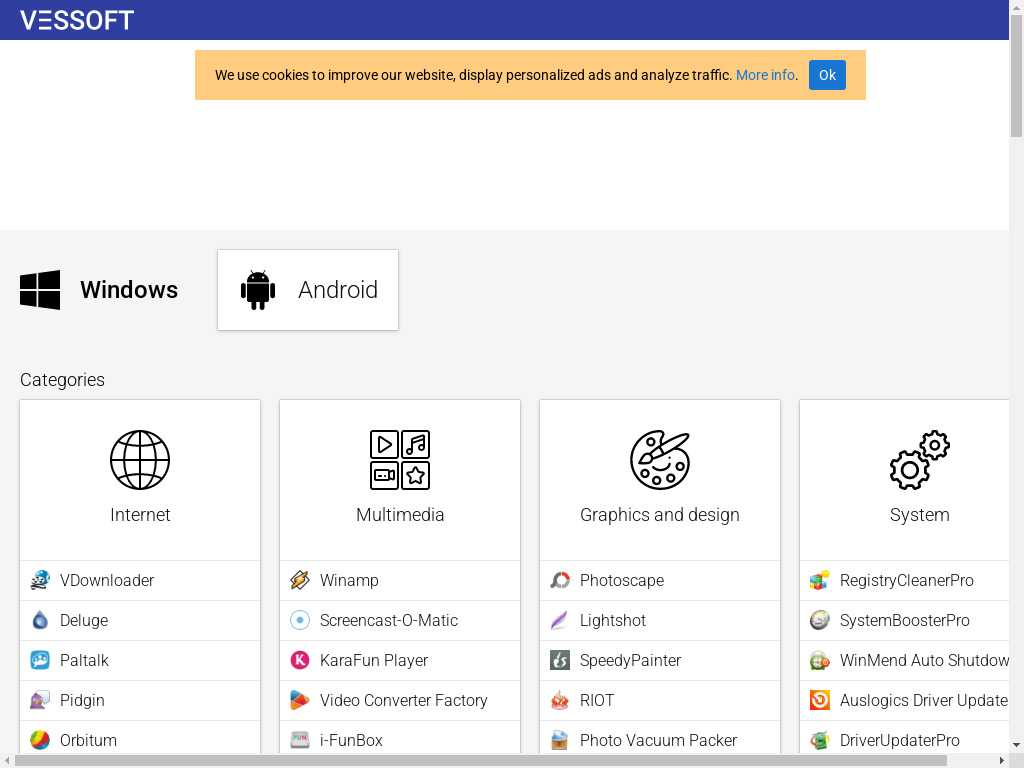Click the Photoscape app icon
The height and width of the screenshot is (768, 1024).
pyautogui.click(x=560, y=580)
